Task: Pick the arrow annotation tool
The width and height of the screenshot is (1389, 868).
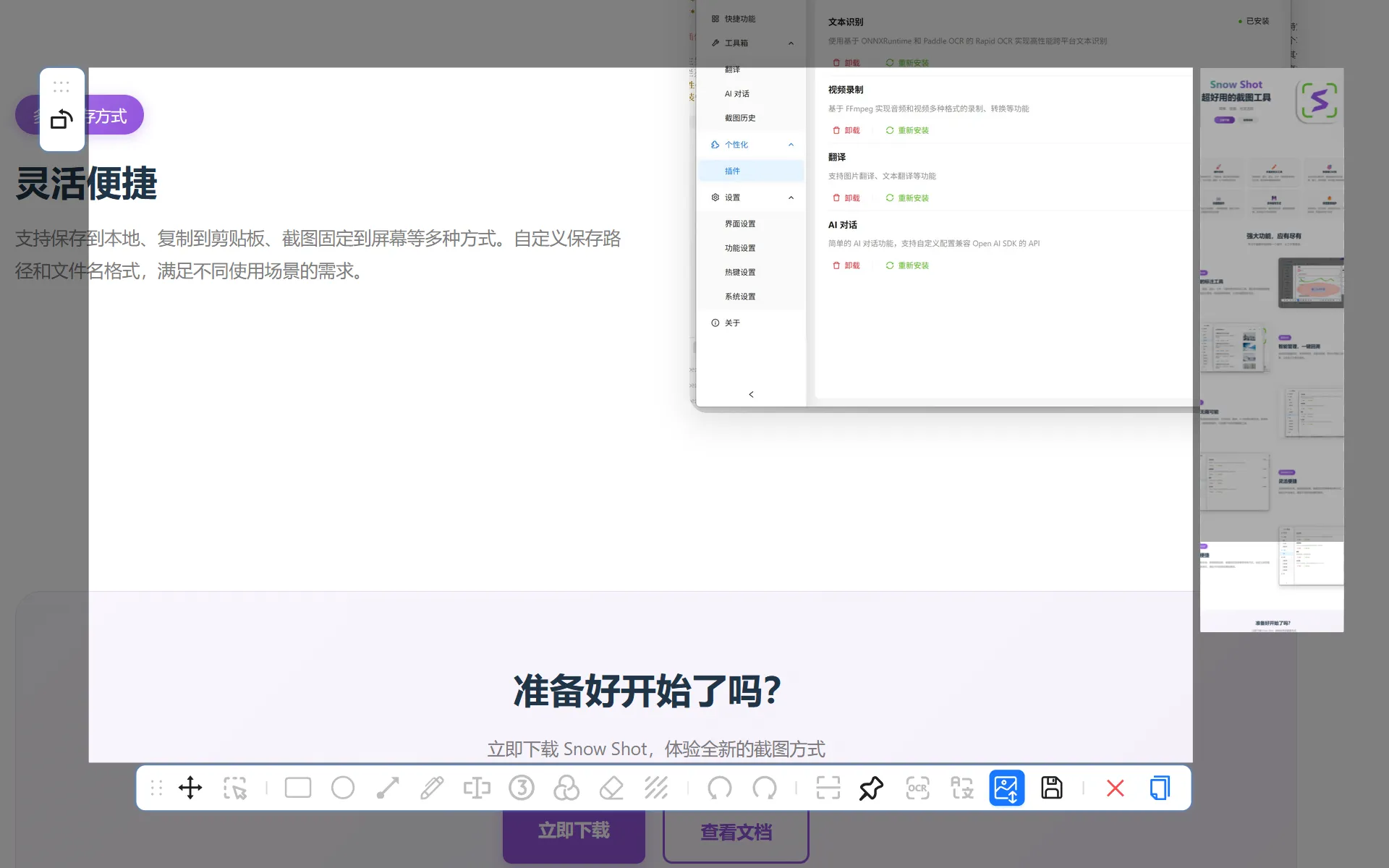Action: point(388,788)
